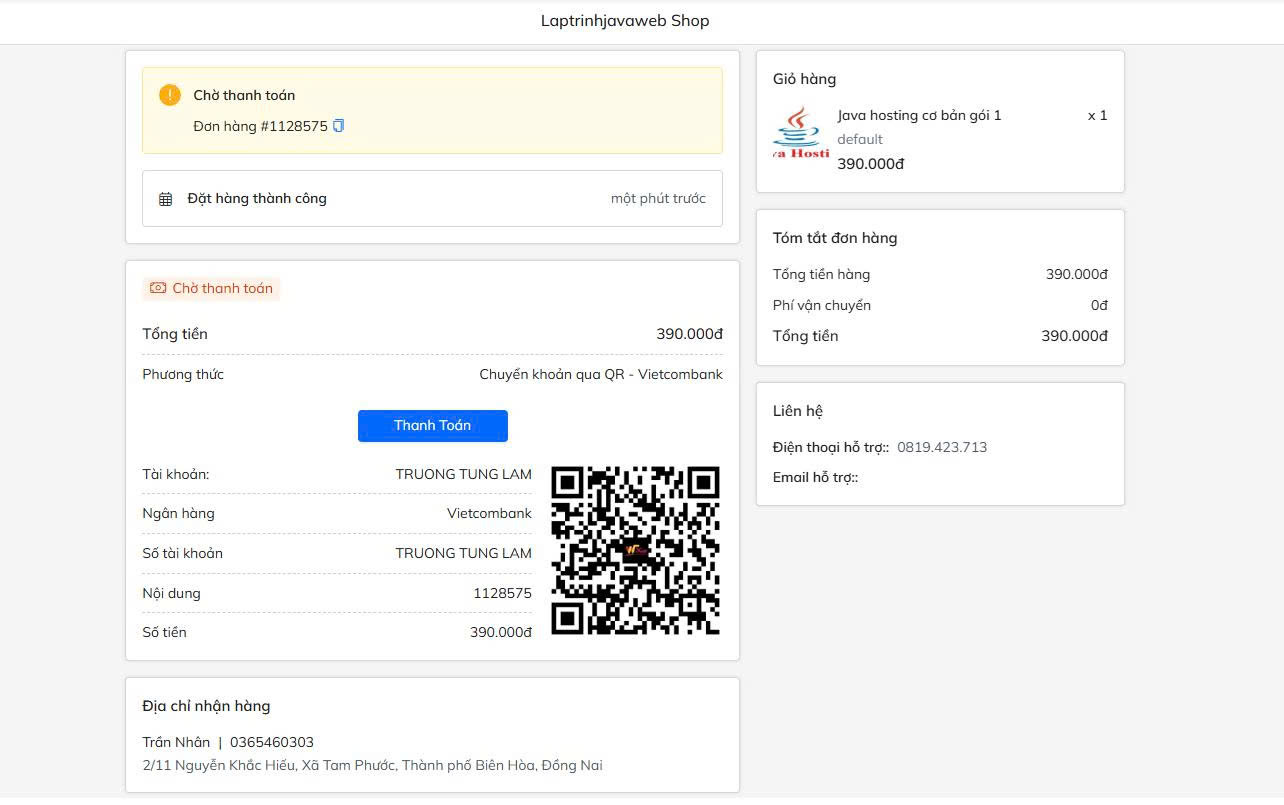
Task: Click the support phone number 0819.423.713
Action: click(941, 447)
